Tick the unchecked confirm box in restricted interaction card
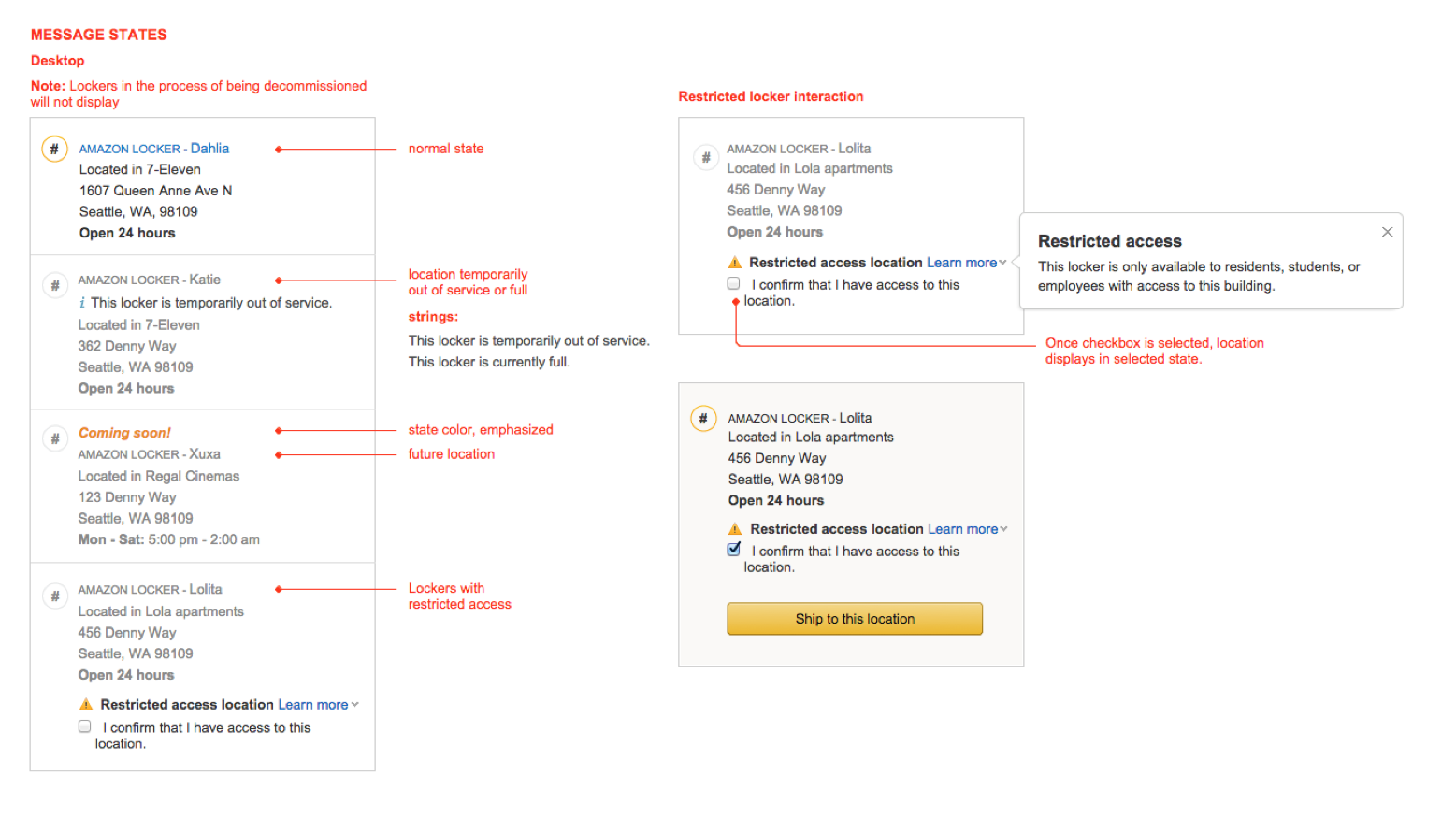The image size is (1456, 832). point(733,283)
